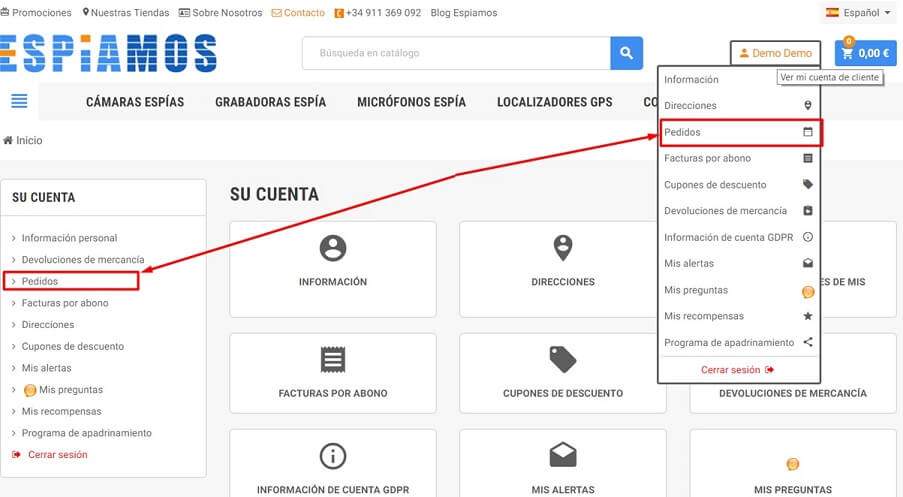Click the Direcciones location pin tile
Viewport: 903px width, 497px height.
pos(562,261)
